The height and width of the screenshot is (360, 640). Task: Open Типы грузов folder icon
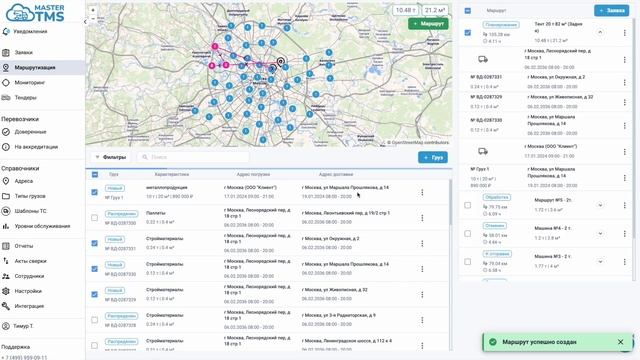coord(6,196)
